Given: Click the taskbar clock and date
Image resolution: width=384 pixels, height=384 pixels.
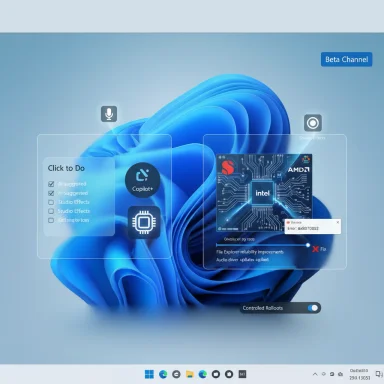Looking at the screenshot, I should coord(360,374).
